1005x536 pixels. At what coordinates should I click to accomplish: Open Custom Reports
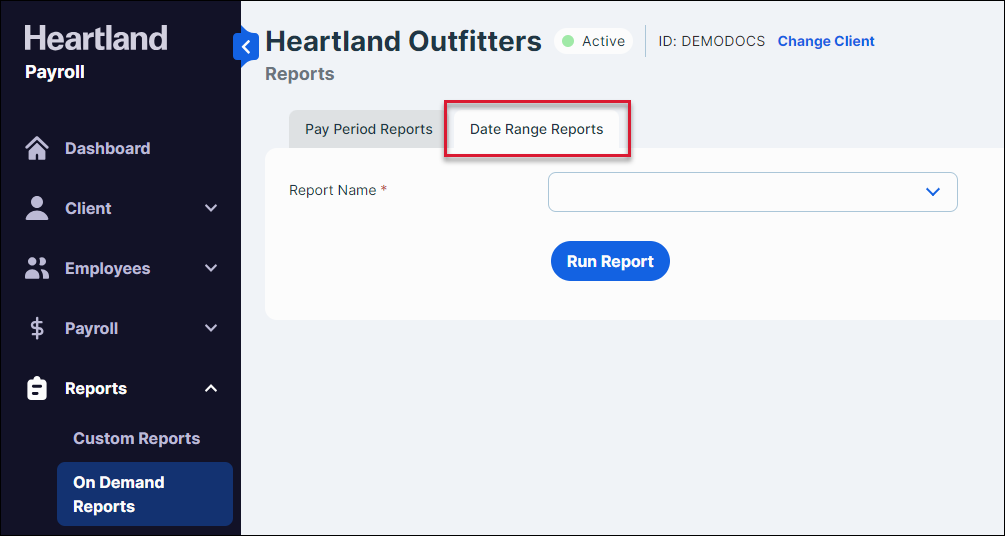click(x=137, y=439)
